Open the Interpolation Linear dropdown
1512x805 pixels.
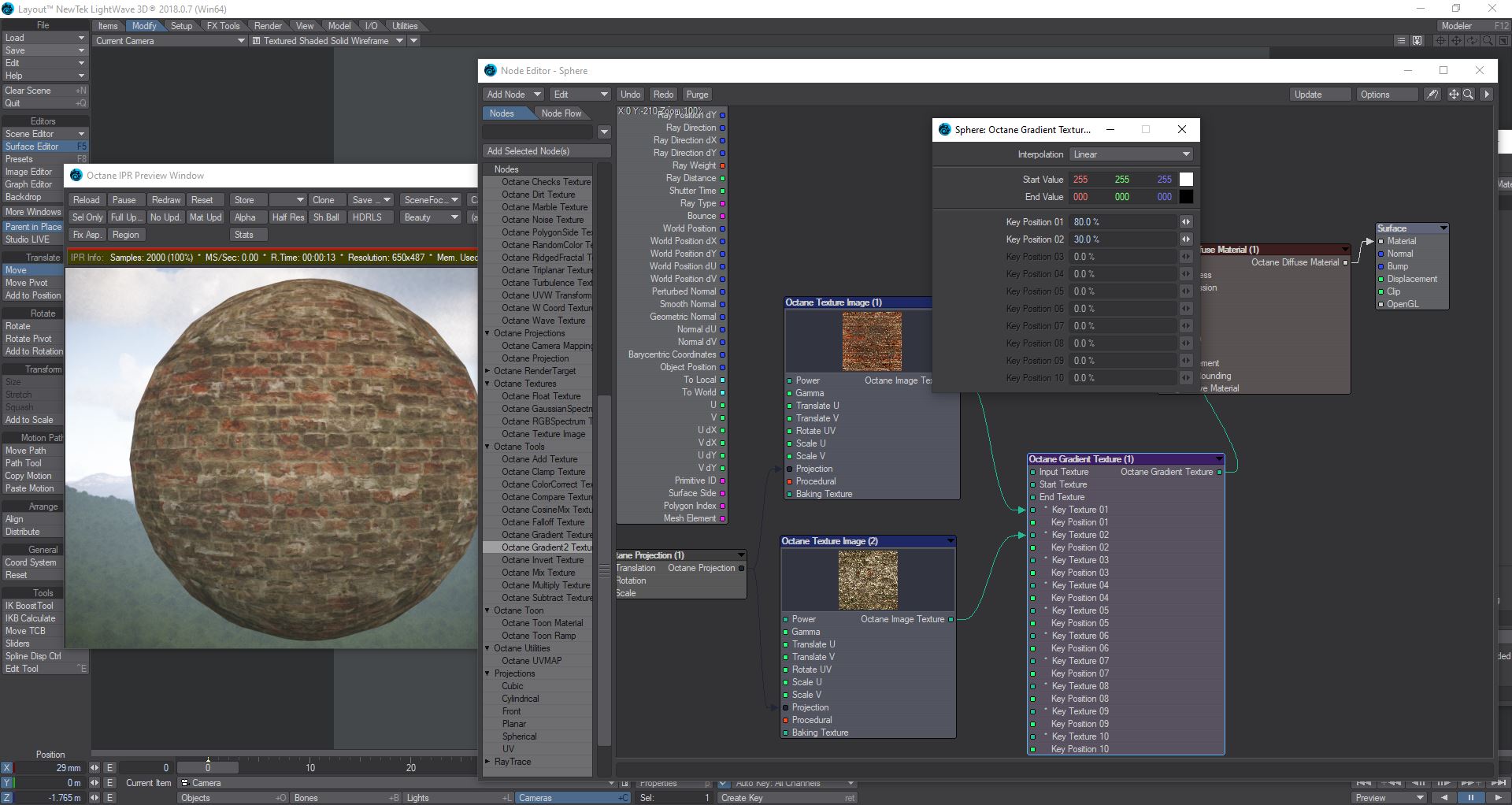[x=1131, y=154]
